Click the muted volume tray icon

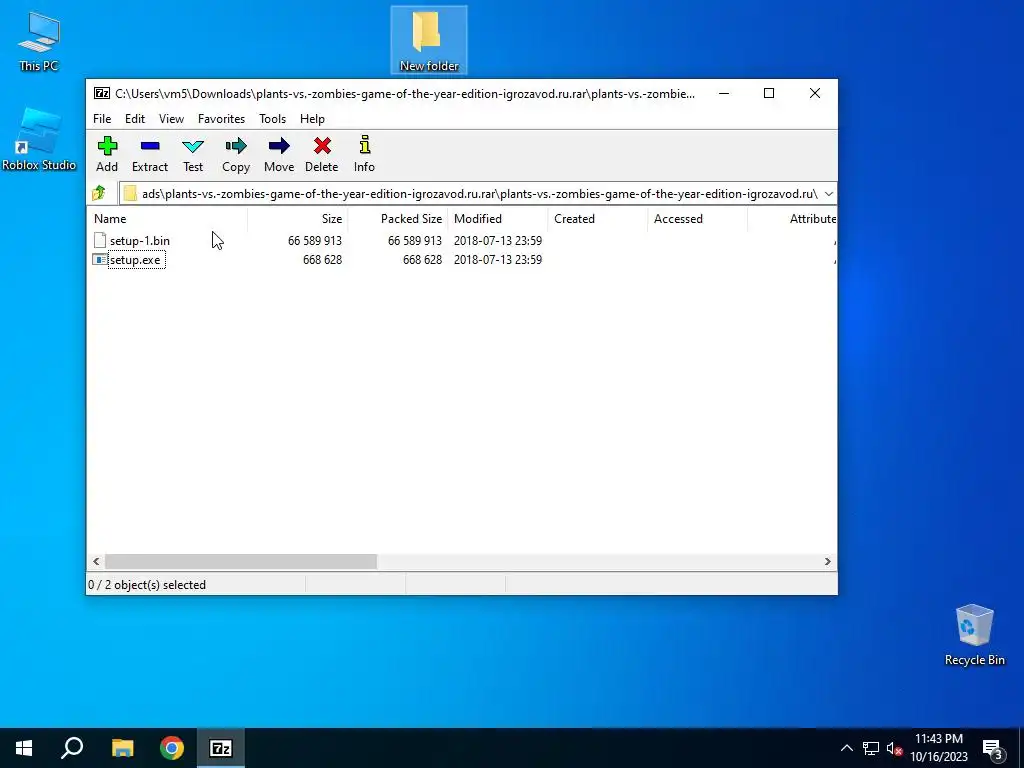pos(894,748)
